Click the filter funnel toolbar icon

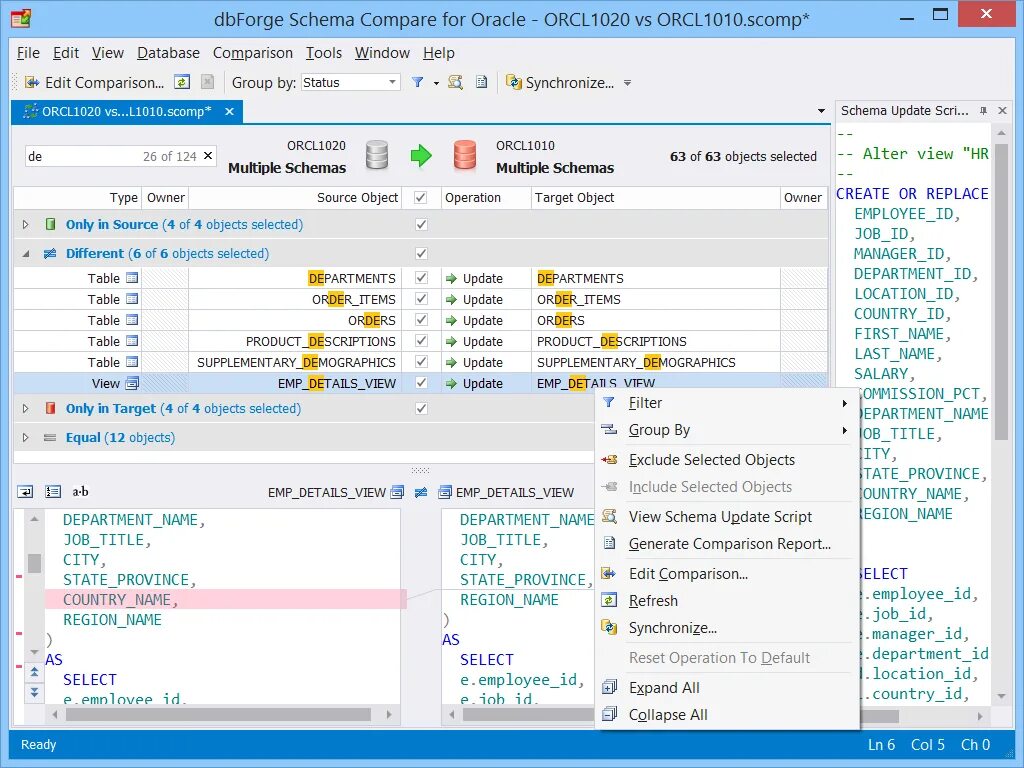tap(417, 82)
